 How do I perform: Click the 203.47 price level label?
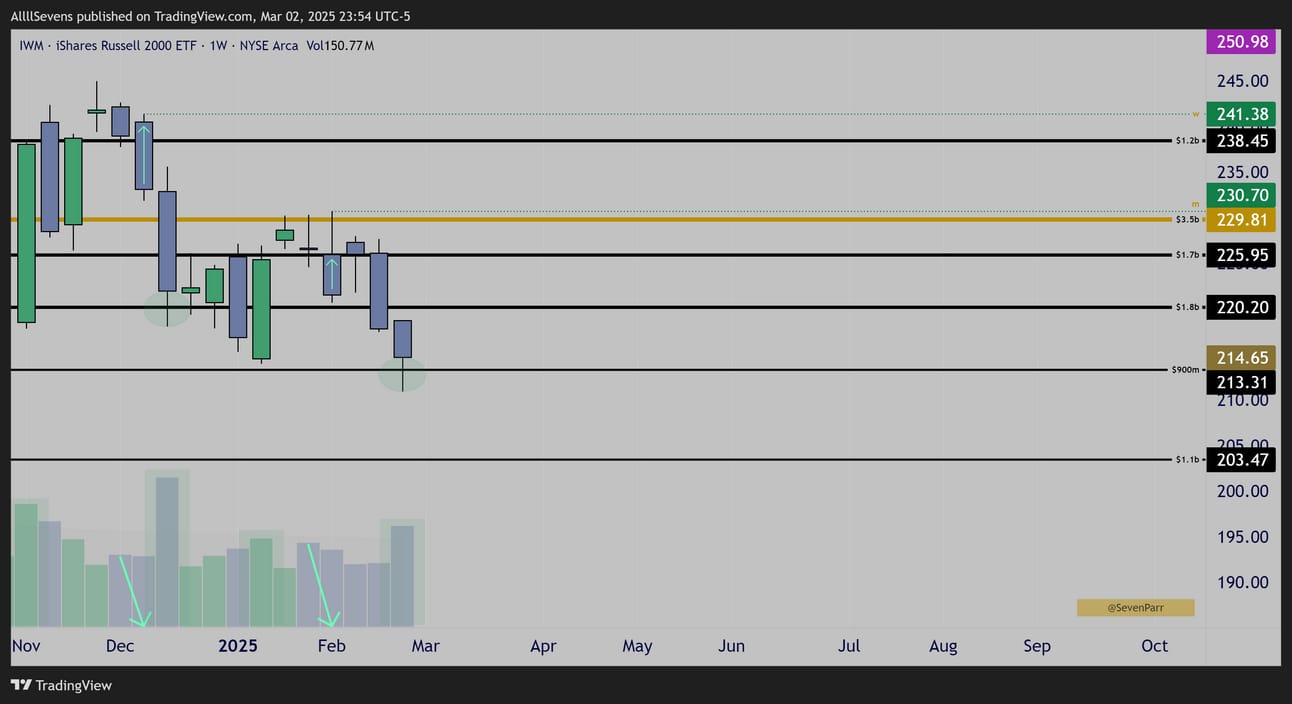click(1241, 460)
